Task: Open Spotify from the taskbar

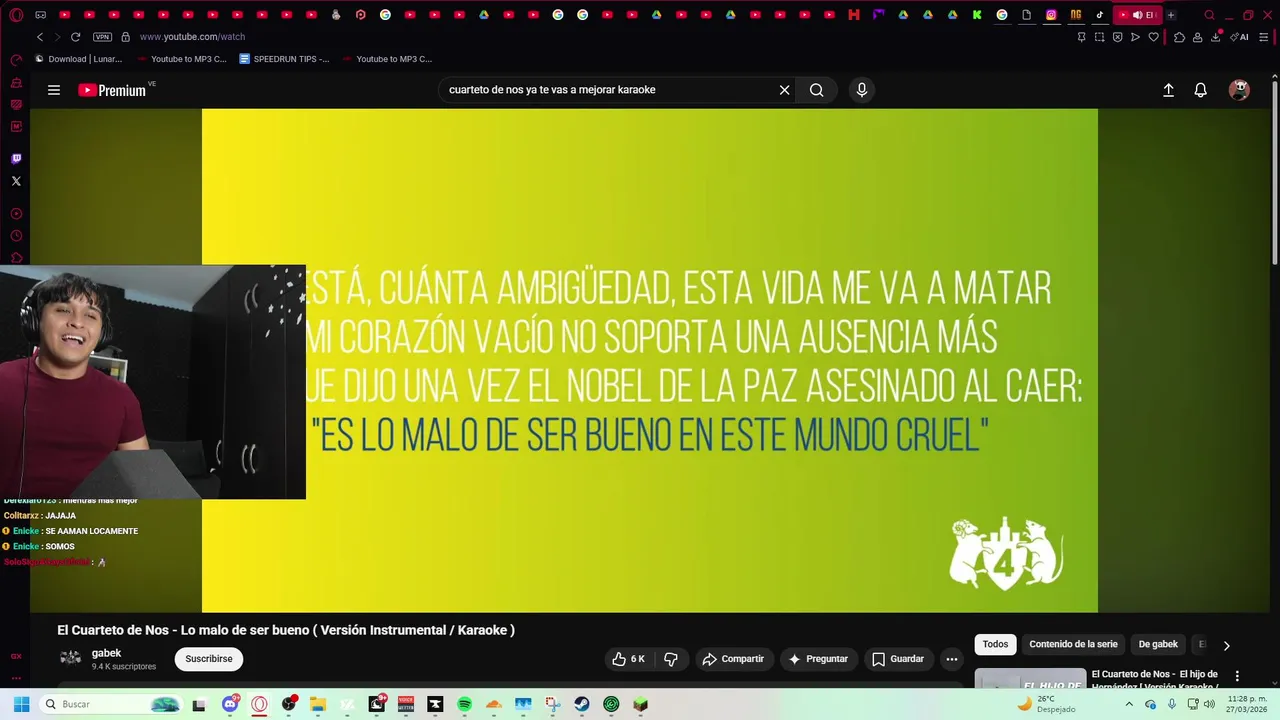Action: point(464,704)
